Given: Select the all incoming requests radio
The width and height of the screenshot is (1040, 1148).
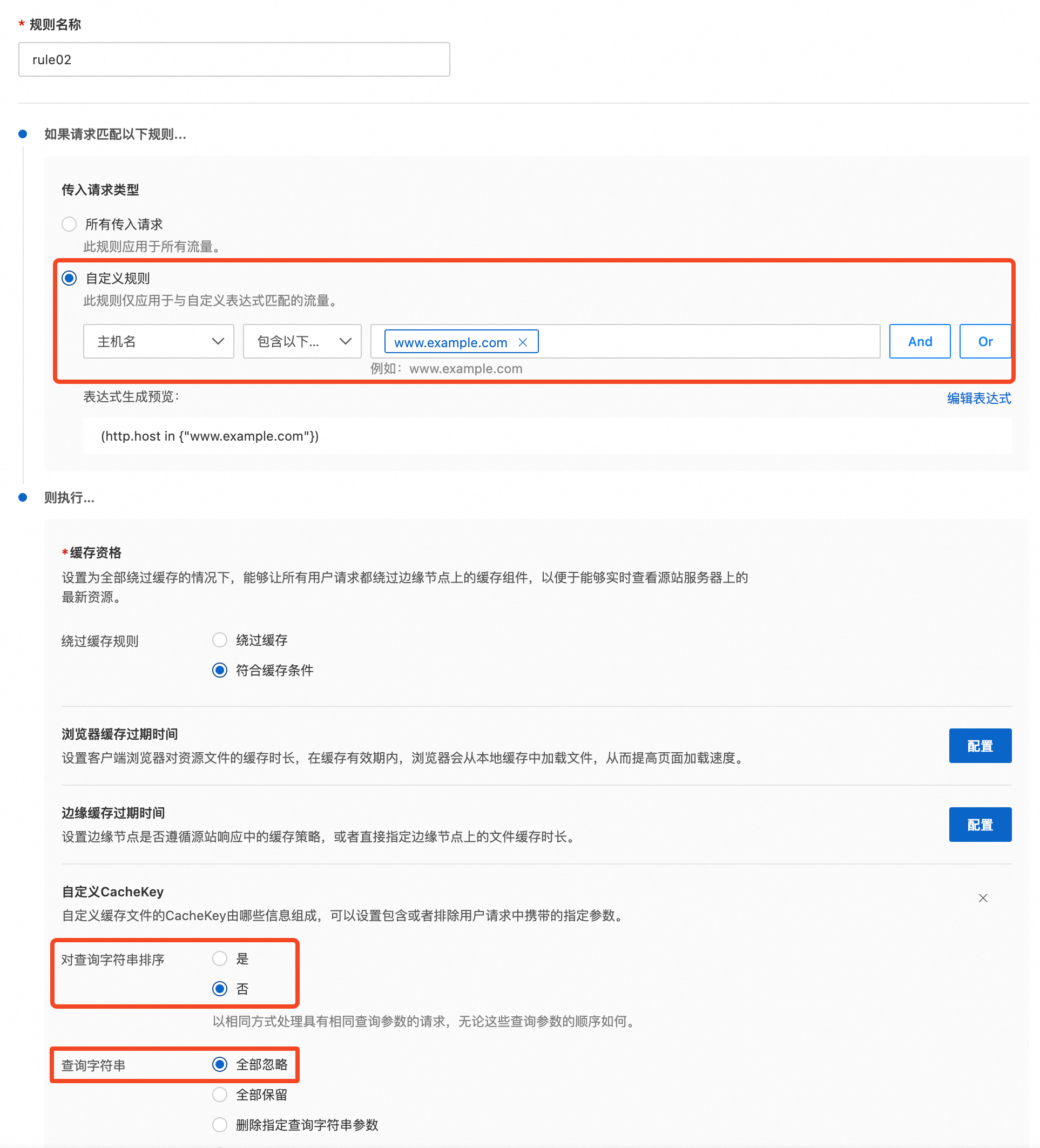Looking at the screenshot, I should tap(70, 224).
